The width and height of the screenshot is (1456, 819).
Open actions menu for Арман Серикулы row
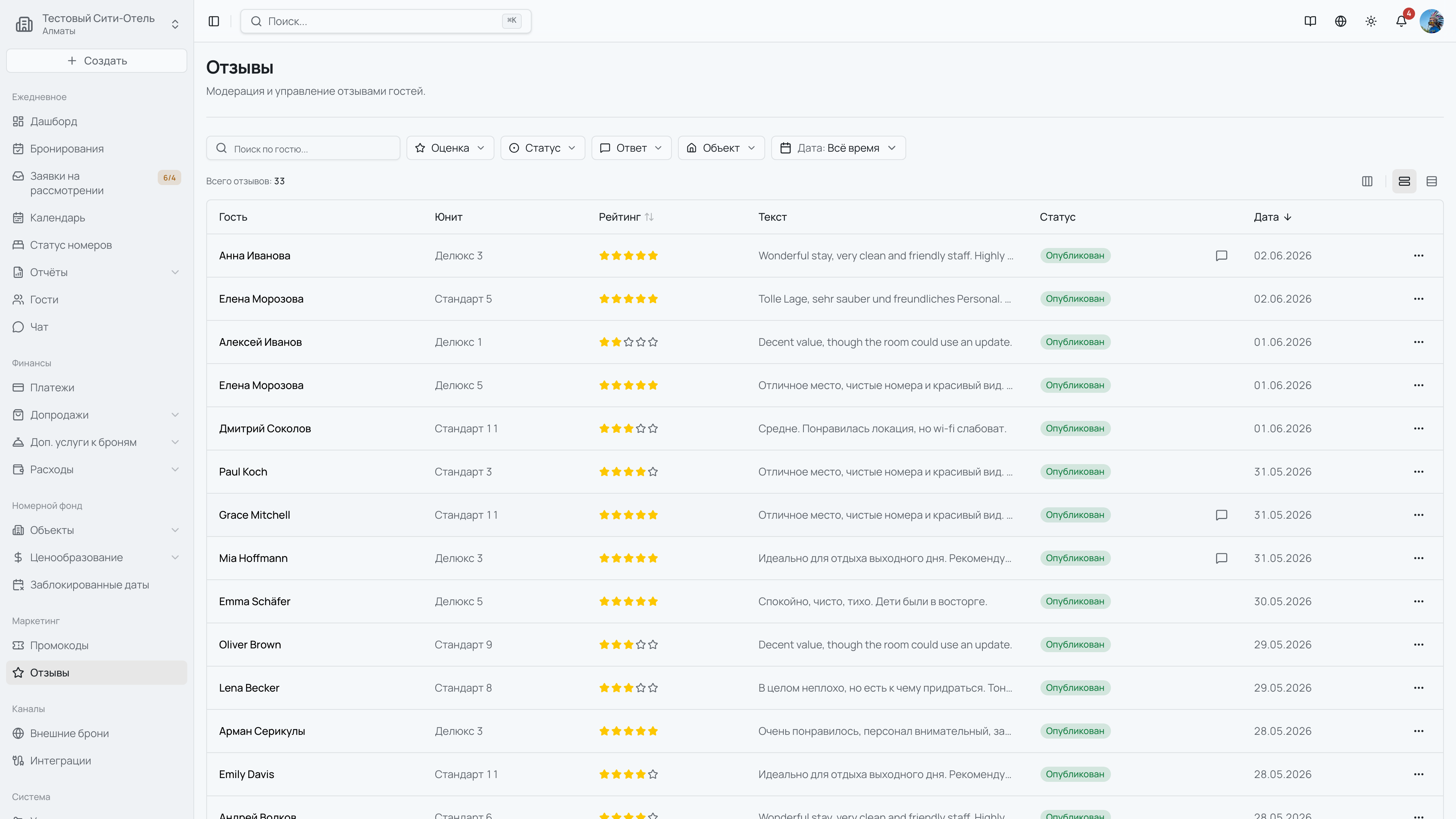(x=1419, y=731)
